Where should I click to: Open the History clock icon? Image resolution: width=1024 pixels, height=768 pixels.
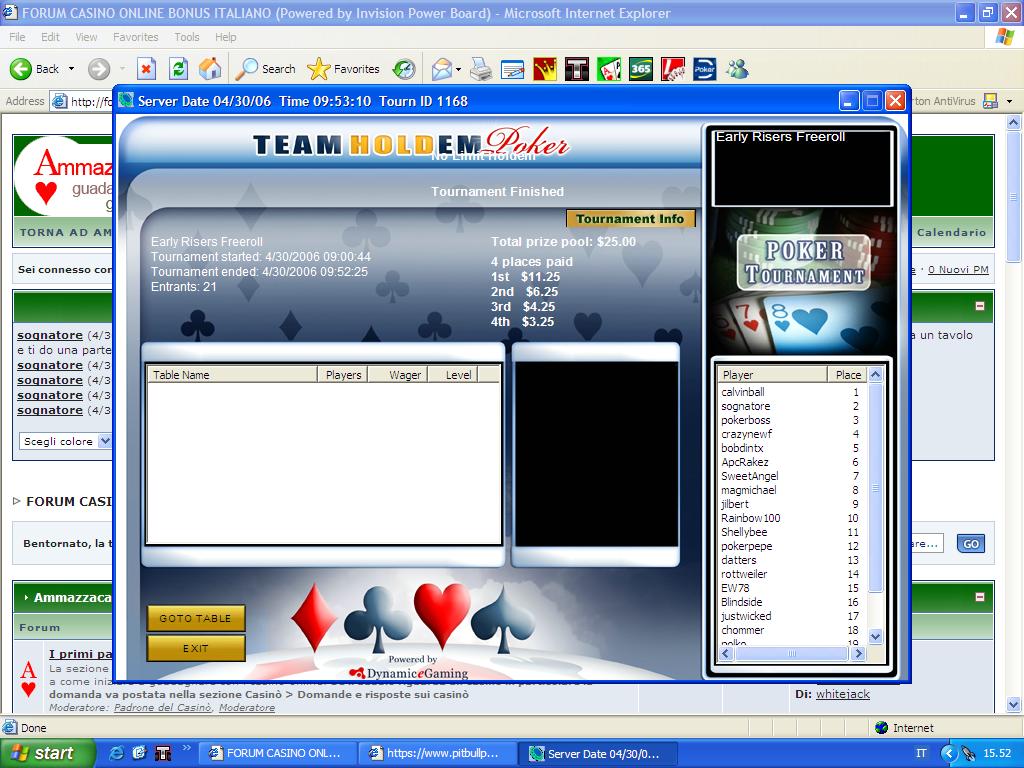pos(404,69)
